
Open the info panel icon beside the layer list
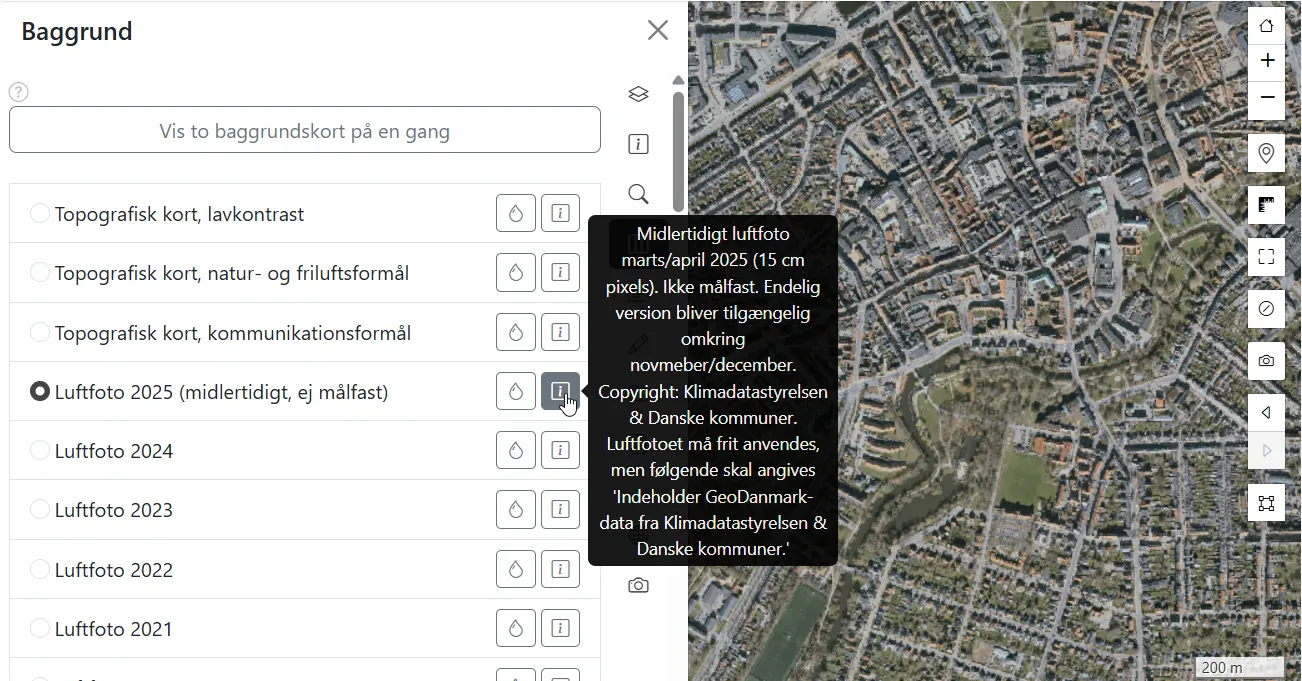point(638,144)
